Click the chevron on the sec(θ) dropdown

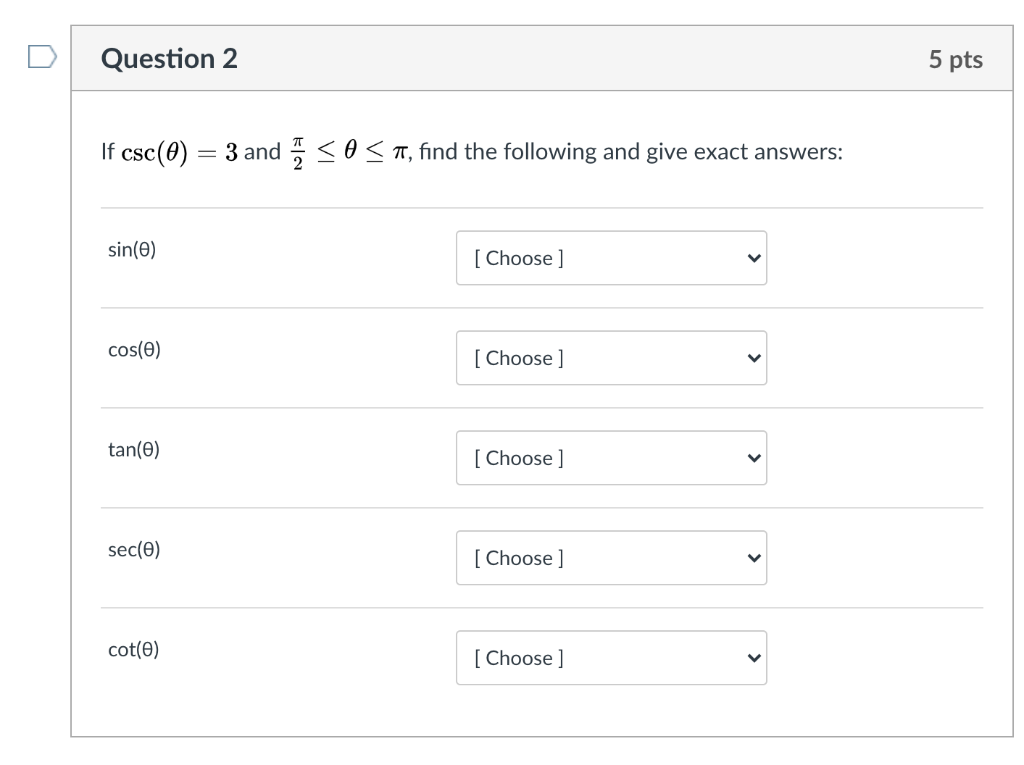point(753,558)
